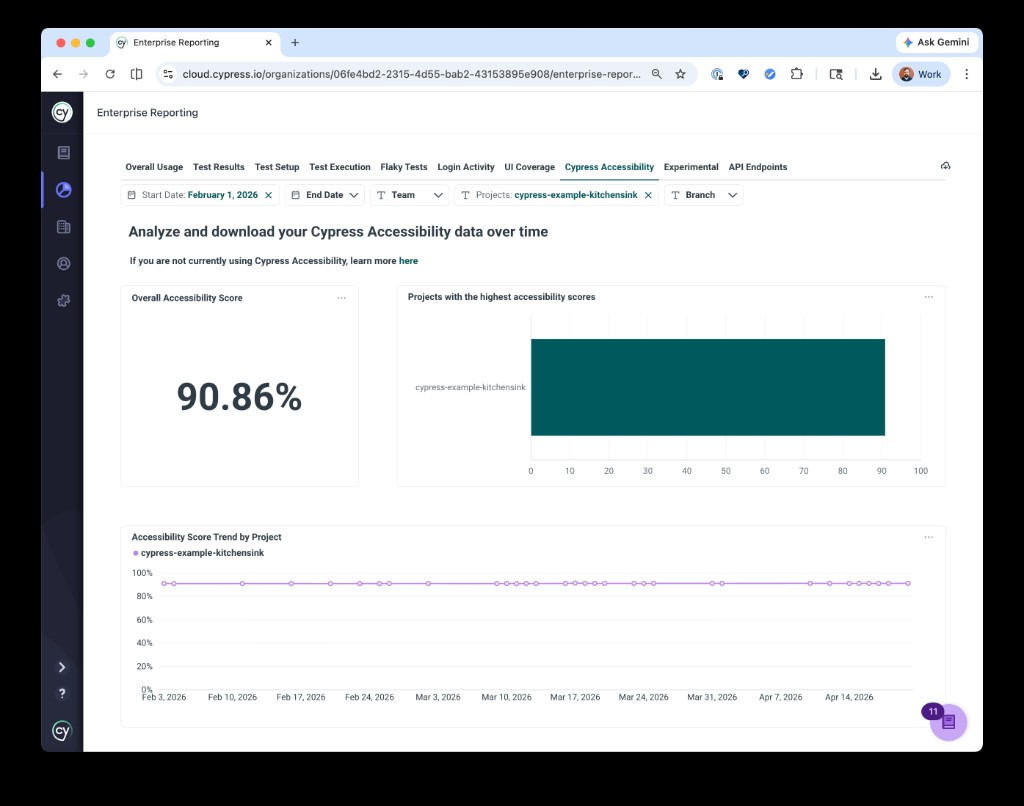This screenshot has width=1024, height=806.
Task: Switch to the API Endpoints tab
Action: (758, 167)
